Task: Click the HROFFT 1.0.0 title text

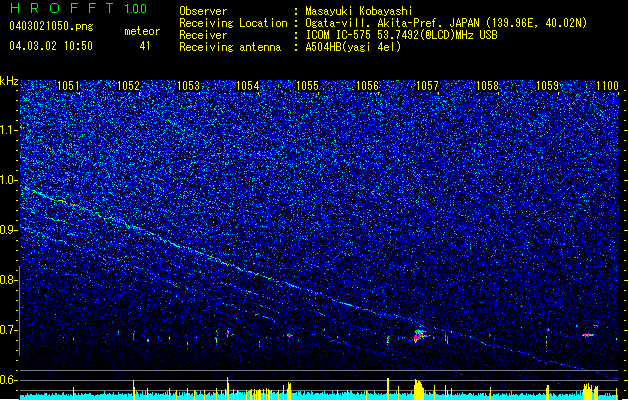Action: tap(79, 8)
